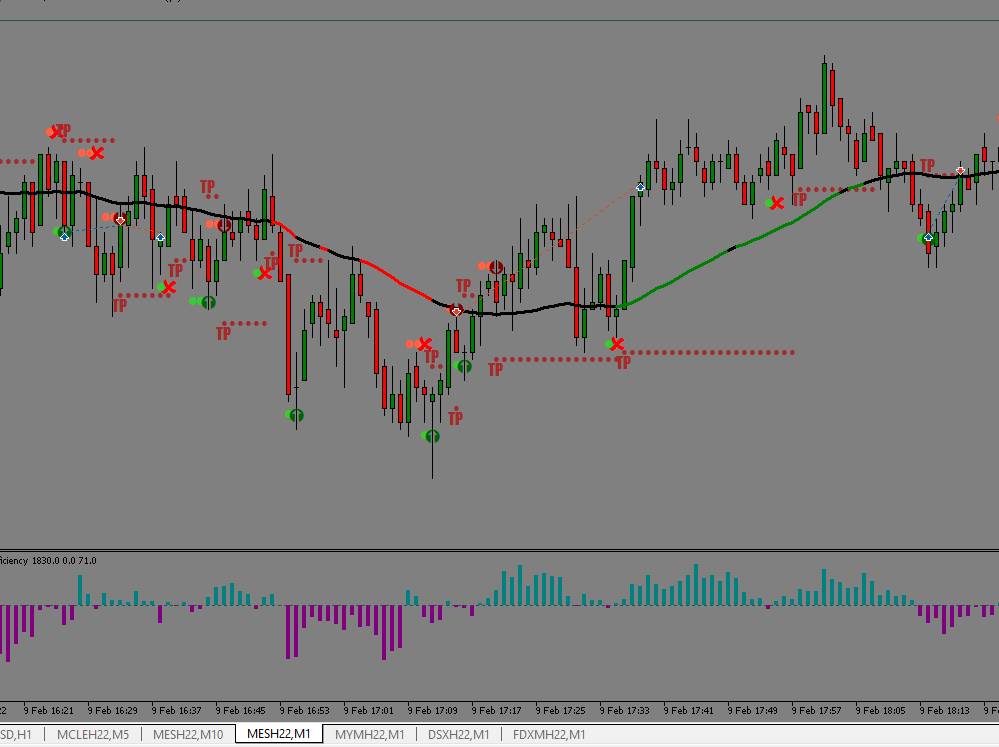Screen dimensions: 999x747
Task: Click the '9 Feb 18:05' time axis label
Action: (x=881, y=710)
